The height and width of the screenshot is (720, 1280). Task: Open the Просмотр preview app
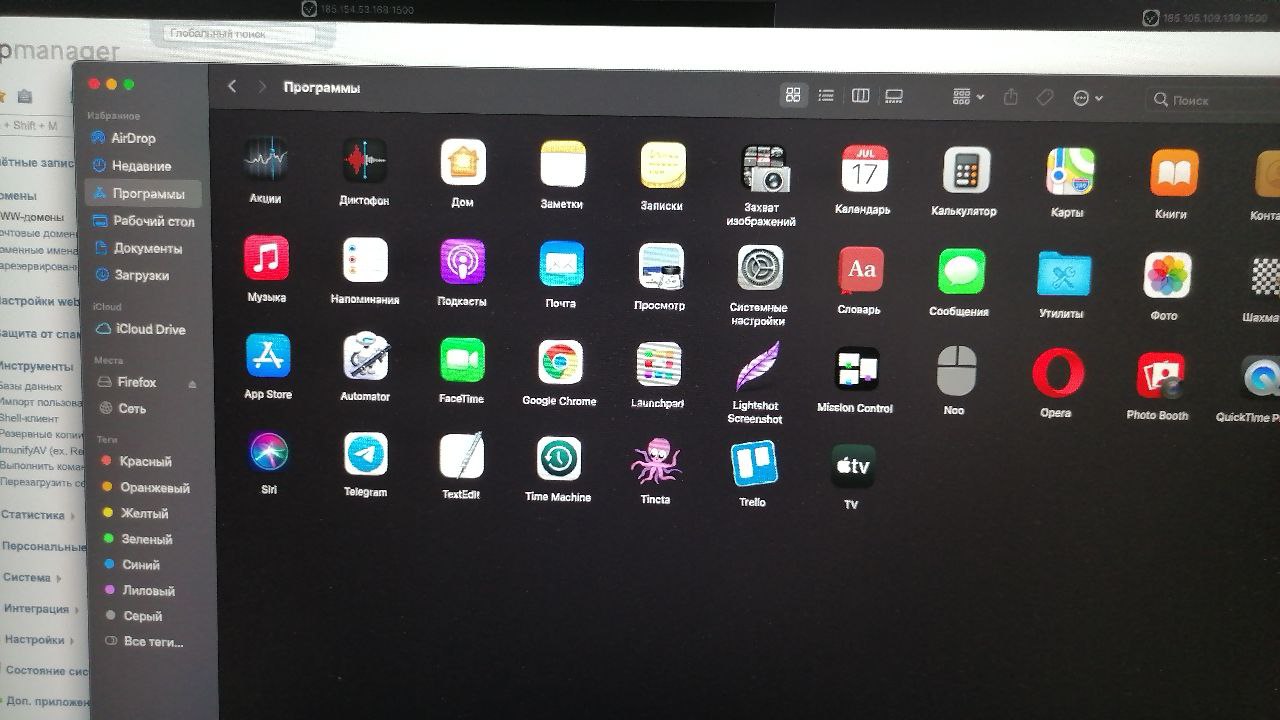point(661,267)
